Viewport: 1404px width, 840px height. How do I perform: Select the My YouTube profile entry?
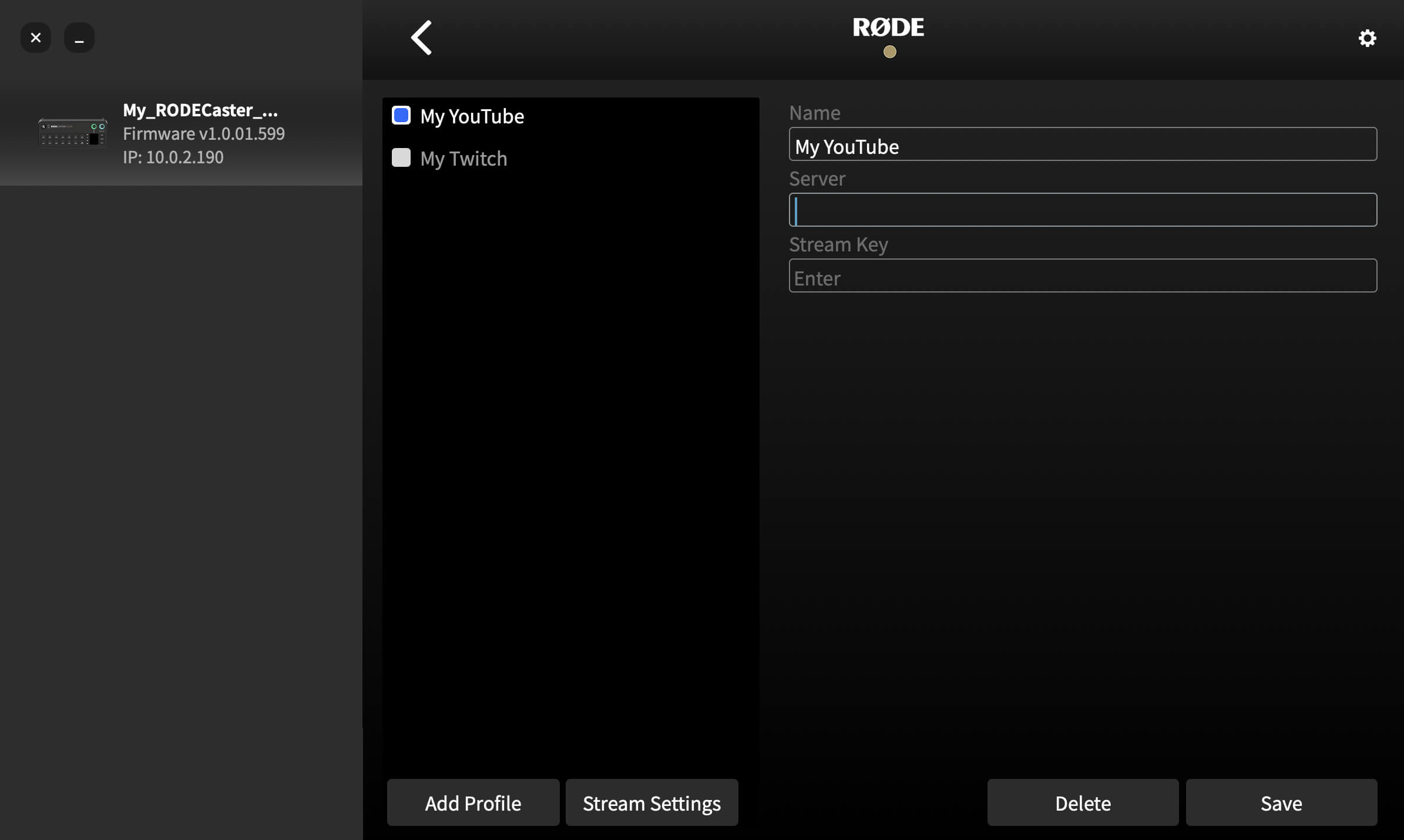[472, 116]
